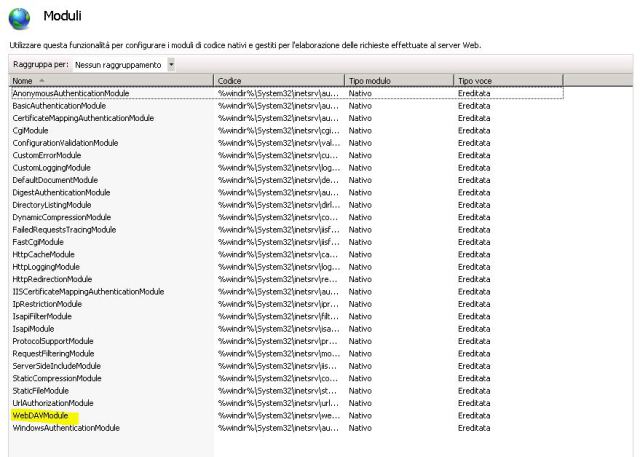
Task: Select UrlAuthorizationModule entry
Action: tap(53, 403)
